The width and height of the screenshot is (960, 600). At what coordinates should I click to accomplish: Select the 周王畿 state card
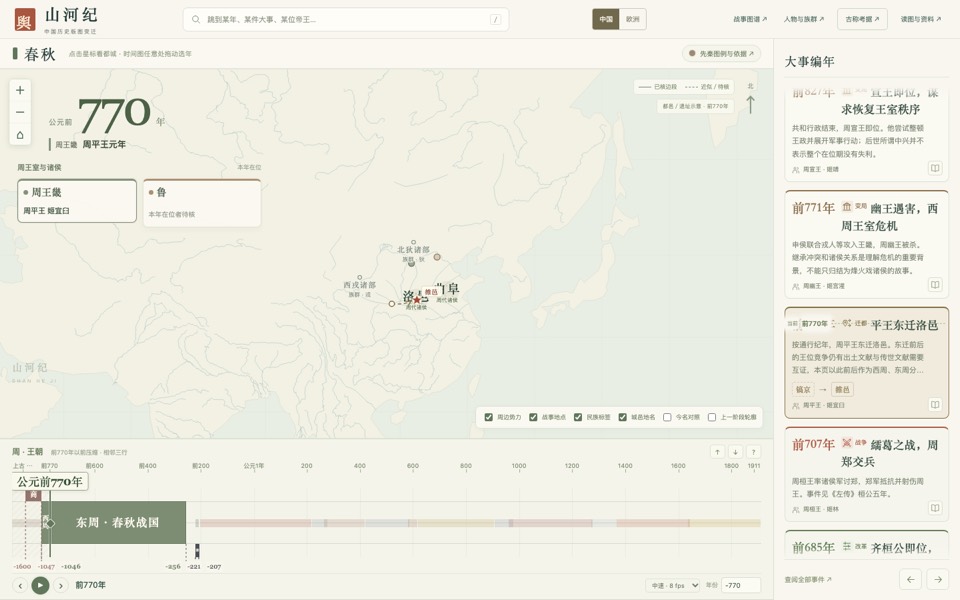coord(77,201)
